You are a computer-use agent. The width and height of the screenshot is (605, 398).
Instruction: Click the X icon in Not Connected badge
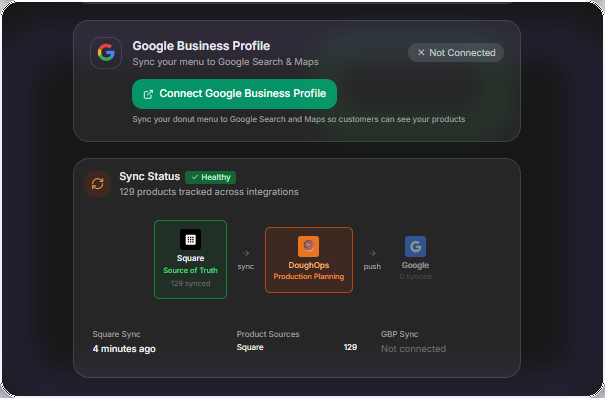pyautogui.click(x=421, y=52)
